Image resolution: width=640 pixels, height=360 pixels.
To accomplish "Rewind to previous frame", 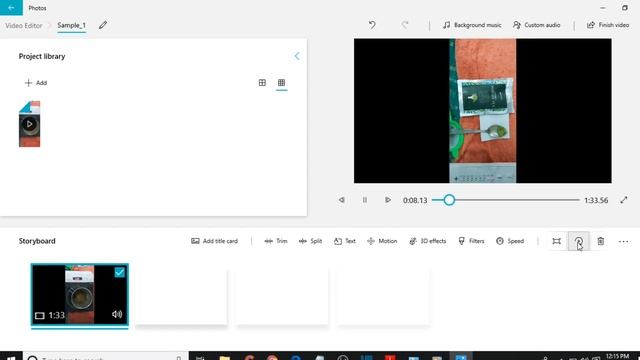I will click(x=342, y=200).
